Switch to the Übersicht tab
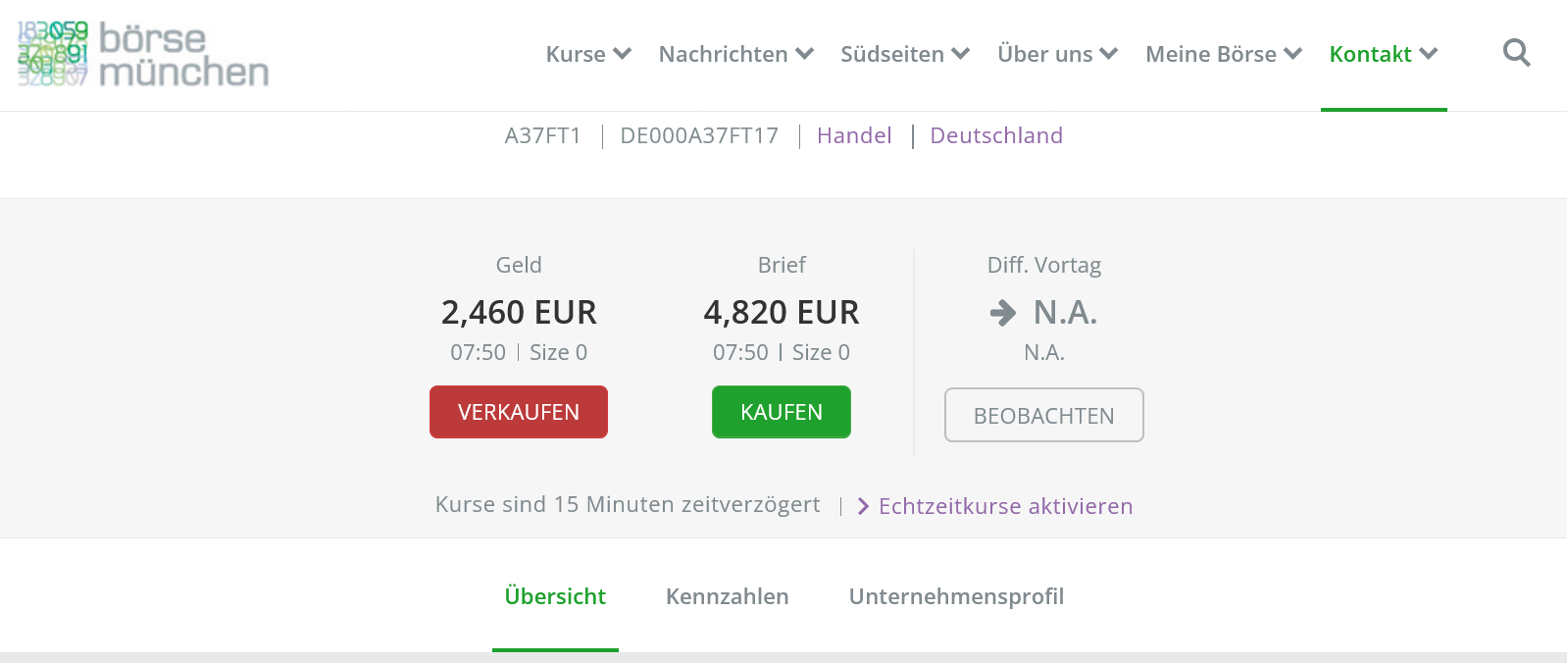The height and width of the screenshot is (663, 1568). [x=555, y=596]
